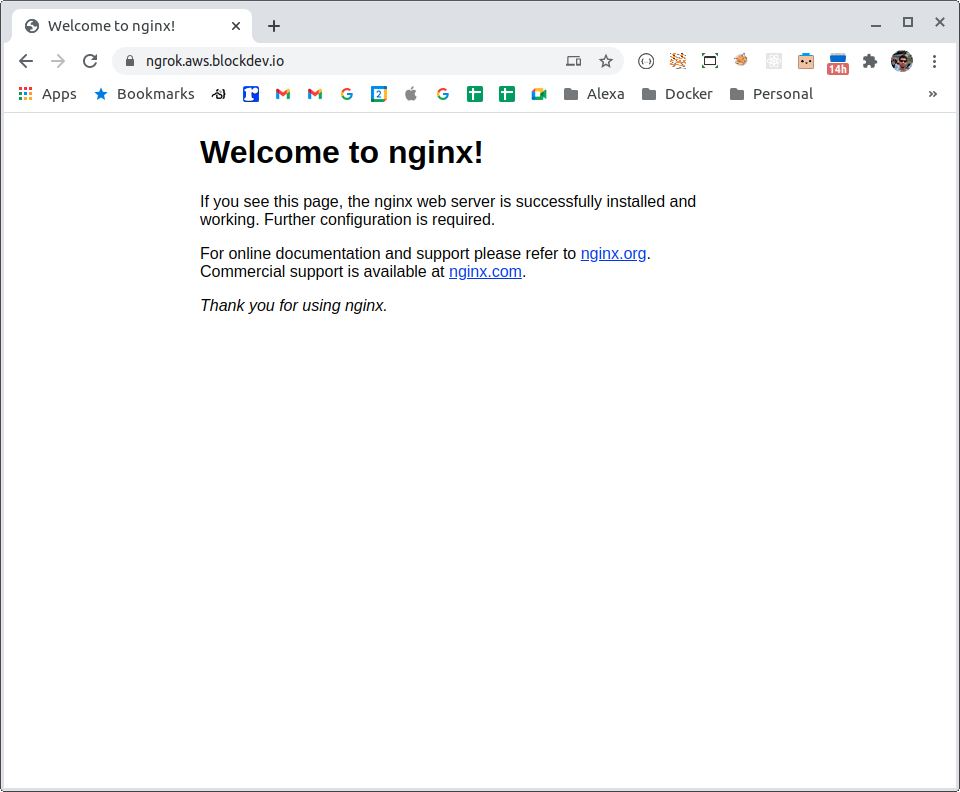This screenshot has height=792, width=960.
Task: Open the extension with 14h badge
Action: pos(838,64)
